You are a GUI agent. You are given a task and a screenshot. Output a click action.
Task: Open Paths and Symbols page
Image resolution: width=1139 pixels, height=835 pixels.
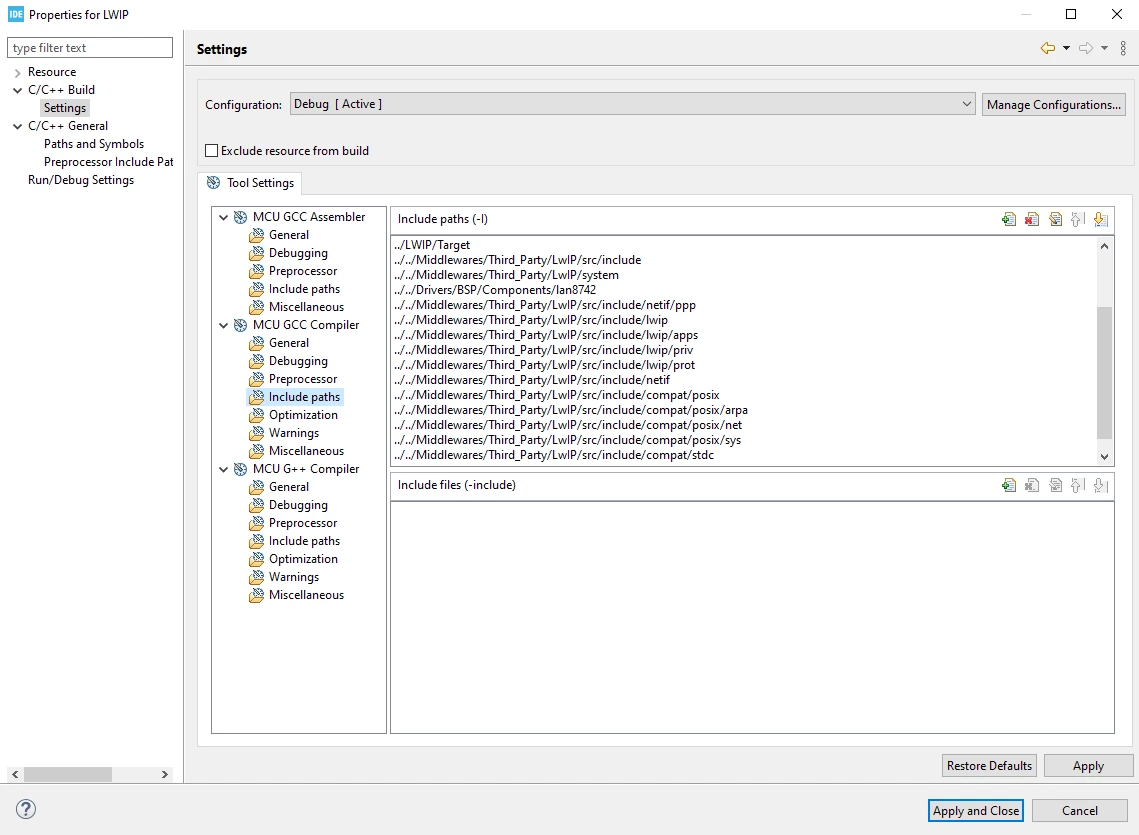[94, 144]
